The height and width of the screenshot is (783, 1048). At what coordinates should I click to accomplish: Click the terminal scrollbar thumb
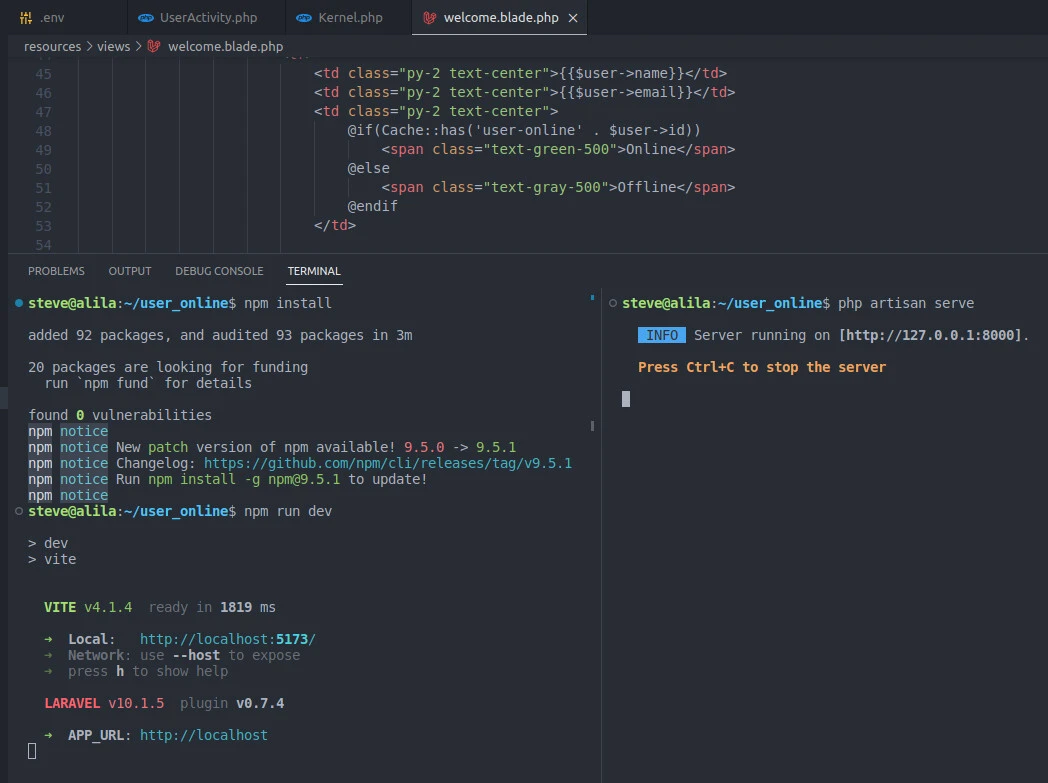click(x=590, y=425)
